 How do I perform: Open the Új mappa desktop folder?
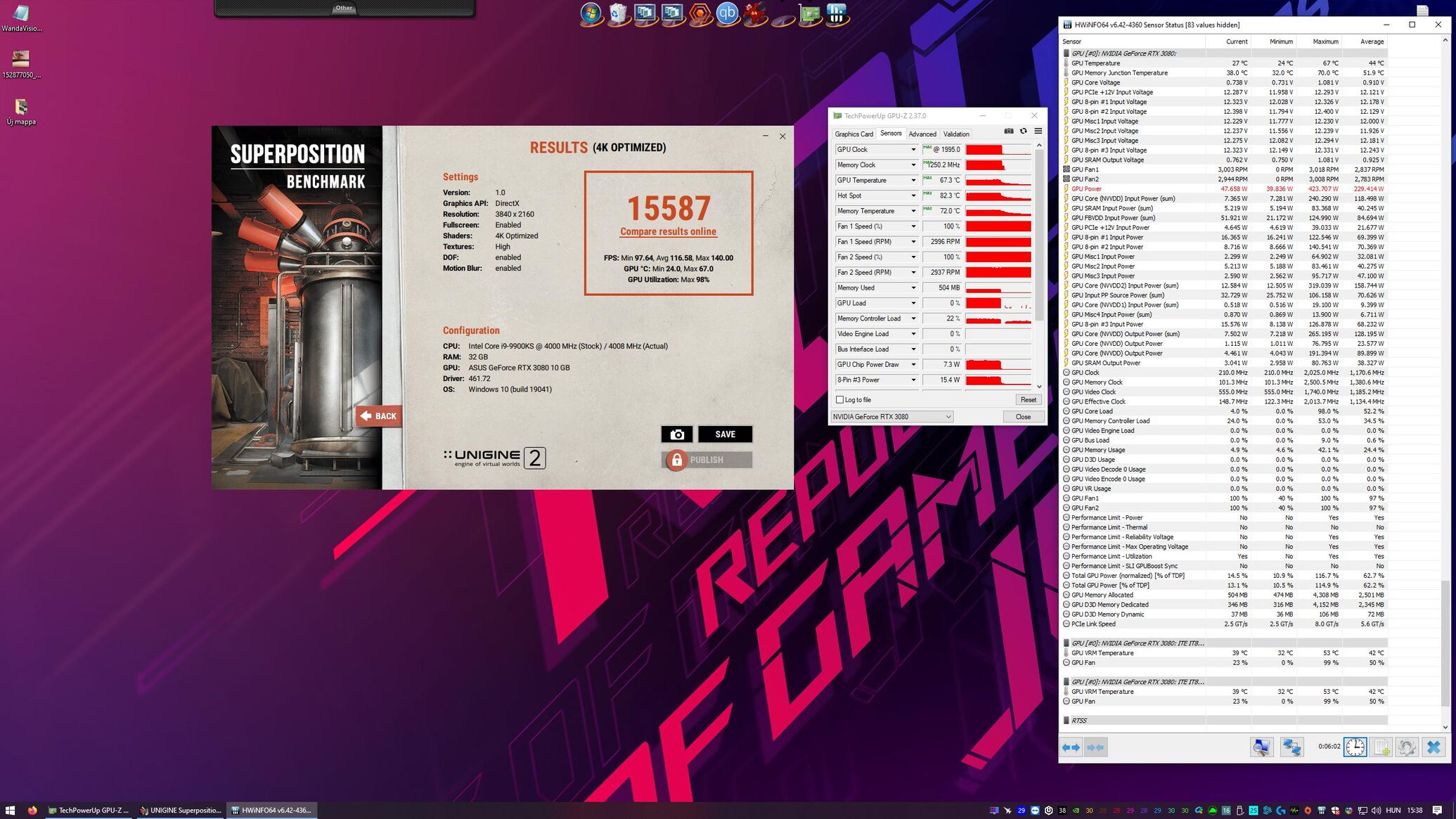pyautogui.click(x=21, y=112)
